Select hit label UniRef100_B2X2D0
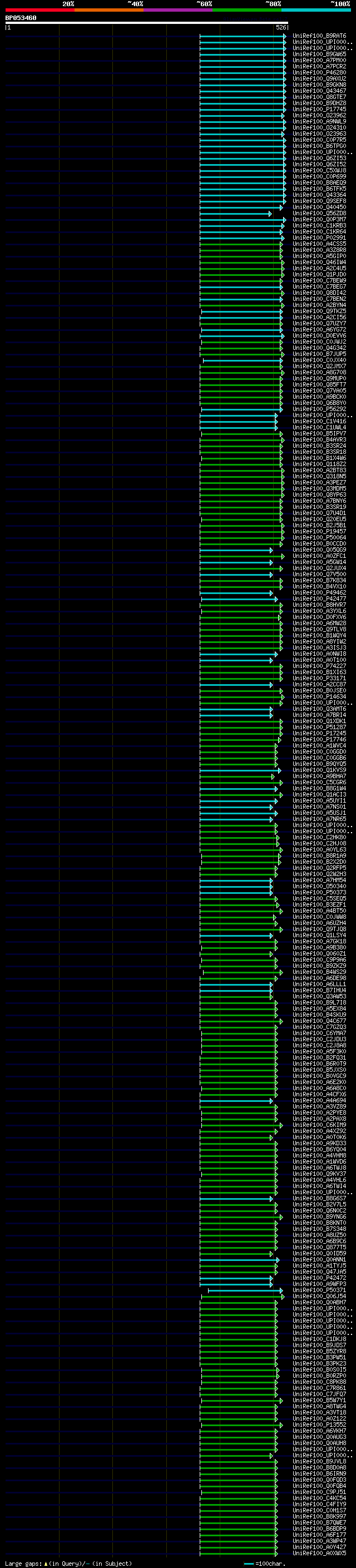The image size is (356, 1568). click(319, 862)
